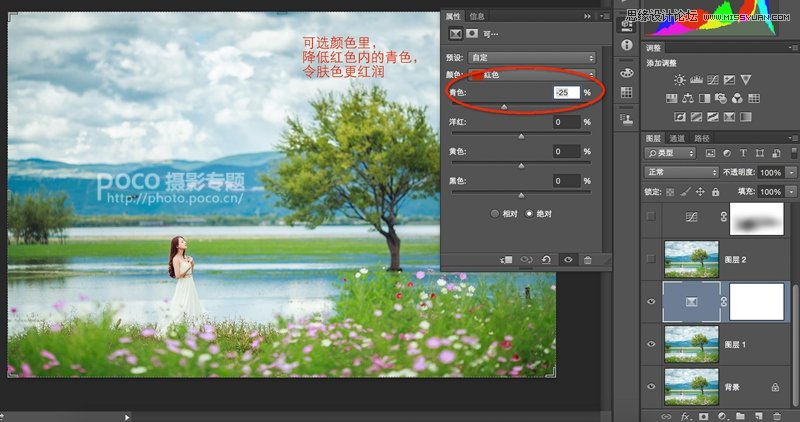Add a Posterize adjustment
This screenshot has width=800, height=422.
[x=696, y=117]
